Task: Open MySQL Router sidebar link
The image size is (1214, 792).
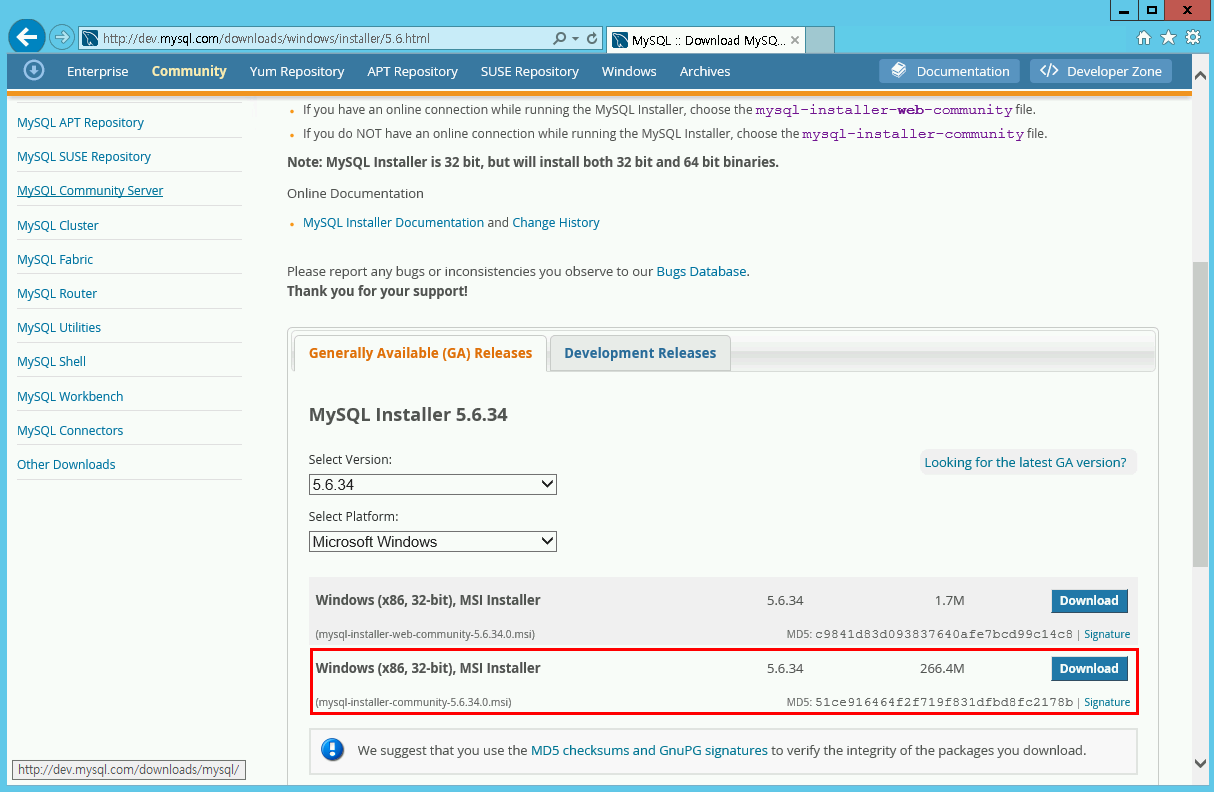Action: pyautogui.click(x=57, y=293)
